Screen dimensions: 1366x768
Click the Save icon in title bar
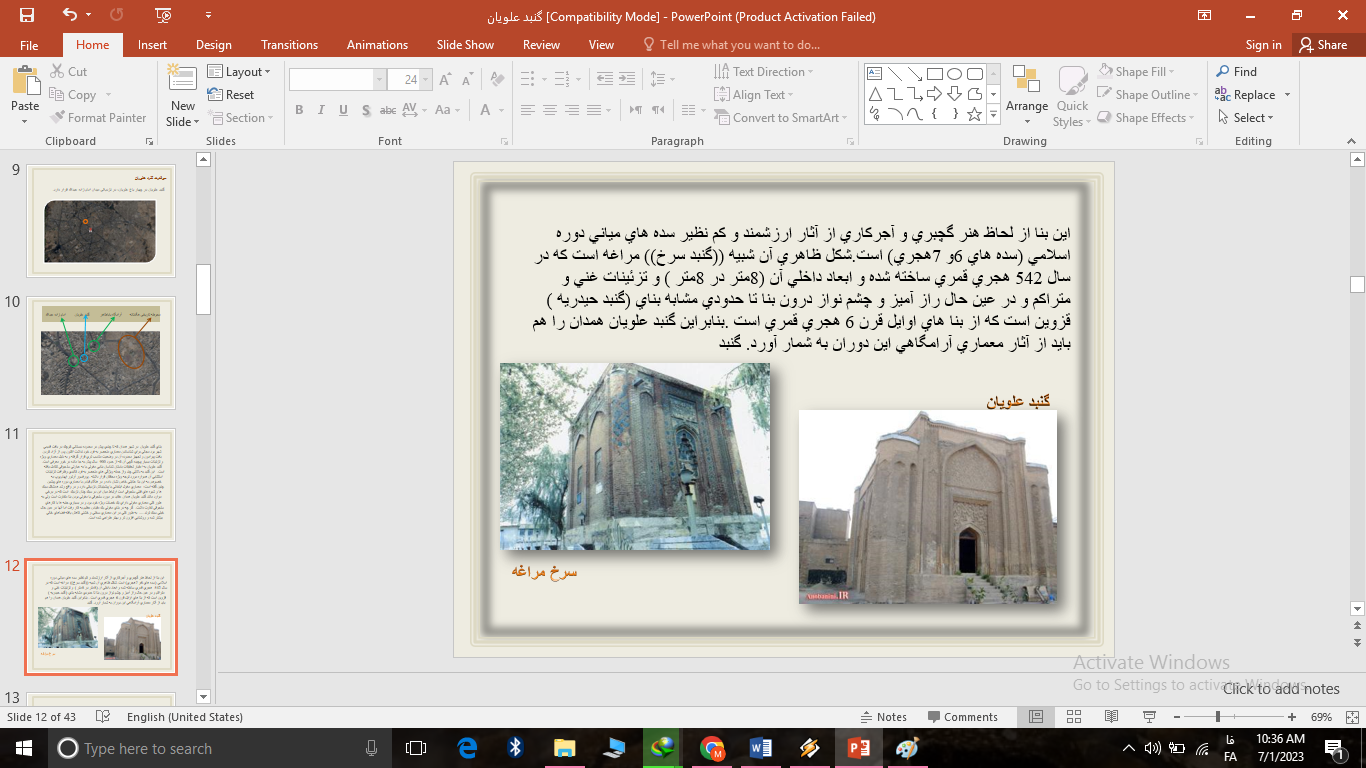(26, 15)
